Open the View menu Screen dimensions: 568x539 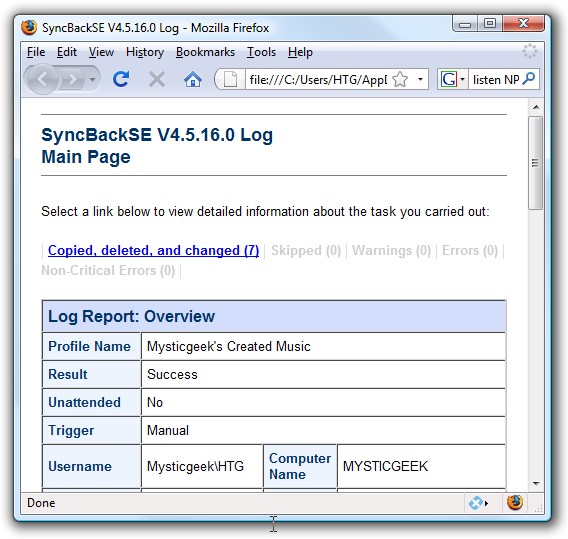pos(101,52)
